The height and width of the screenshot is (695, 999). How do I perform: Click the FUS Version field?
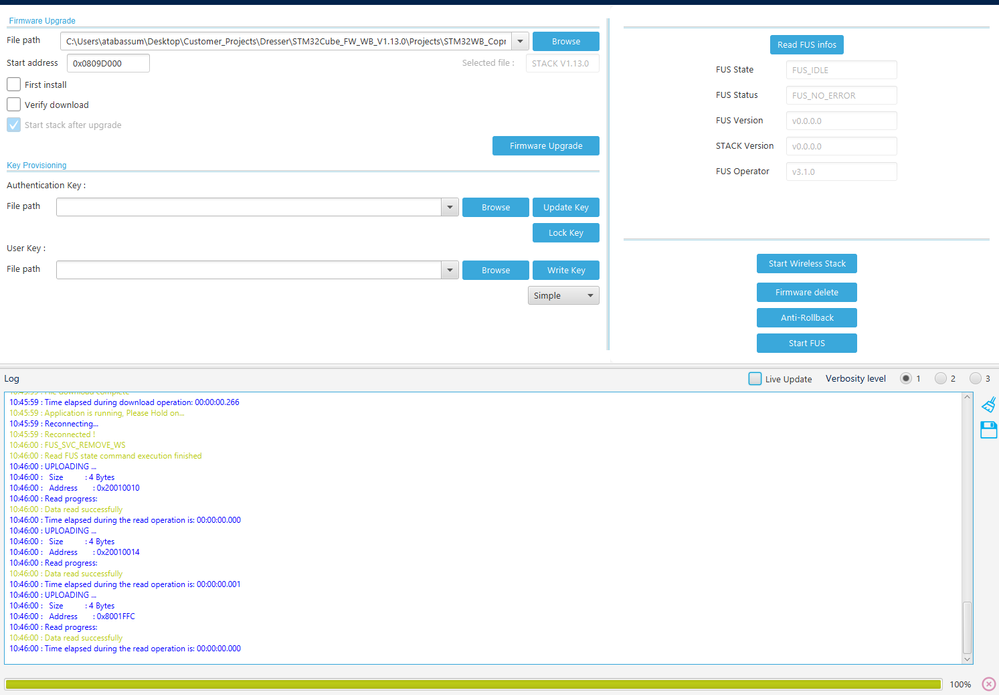pos(841,120)
